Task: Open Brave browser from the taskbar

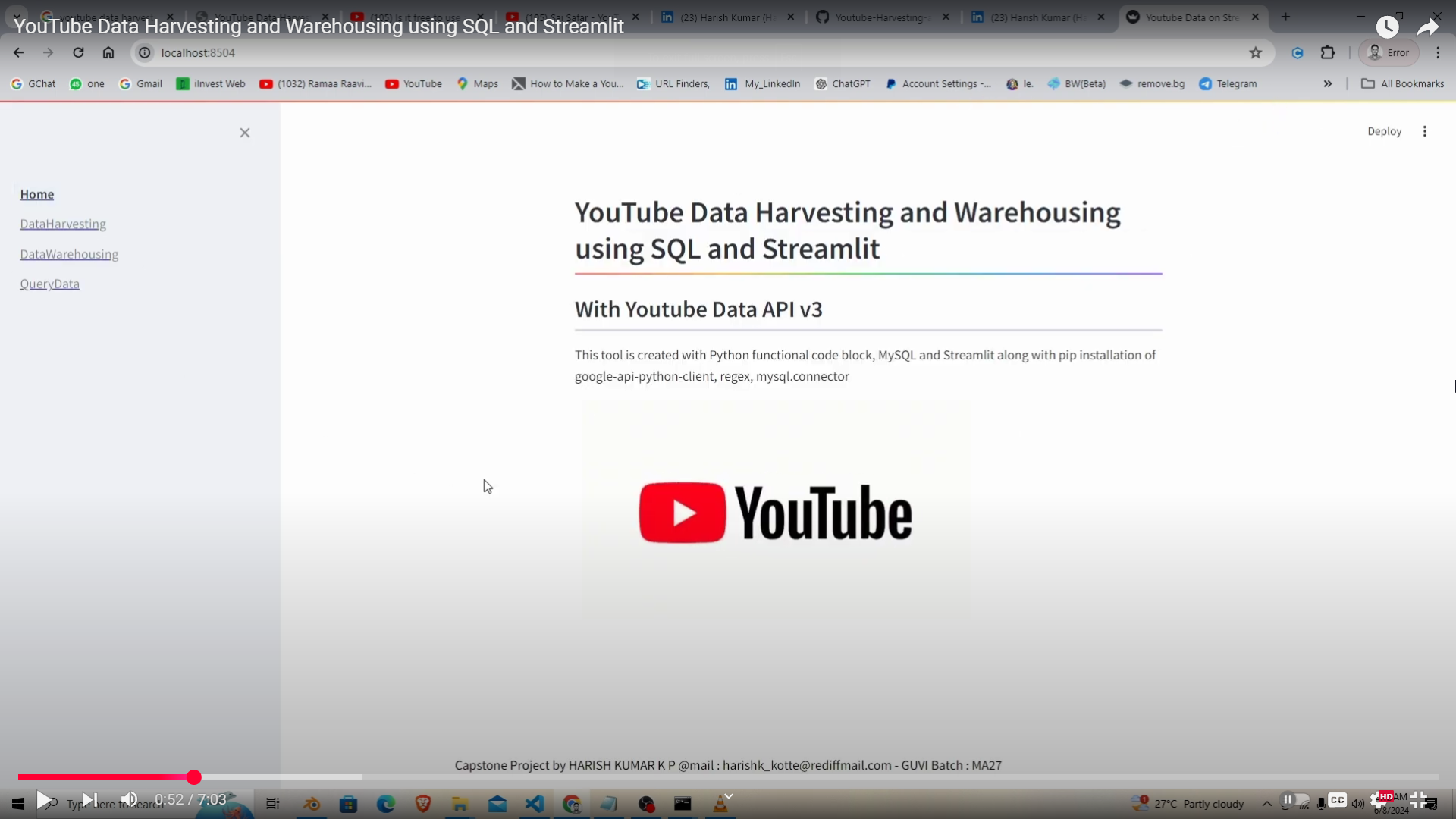Action: [422, 803]
